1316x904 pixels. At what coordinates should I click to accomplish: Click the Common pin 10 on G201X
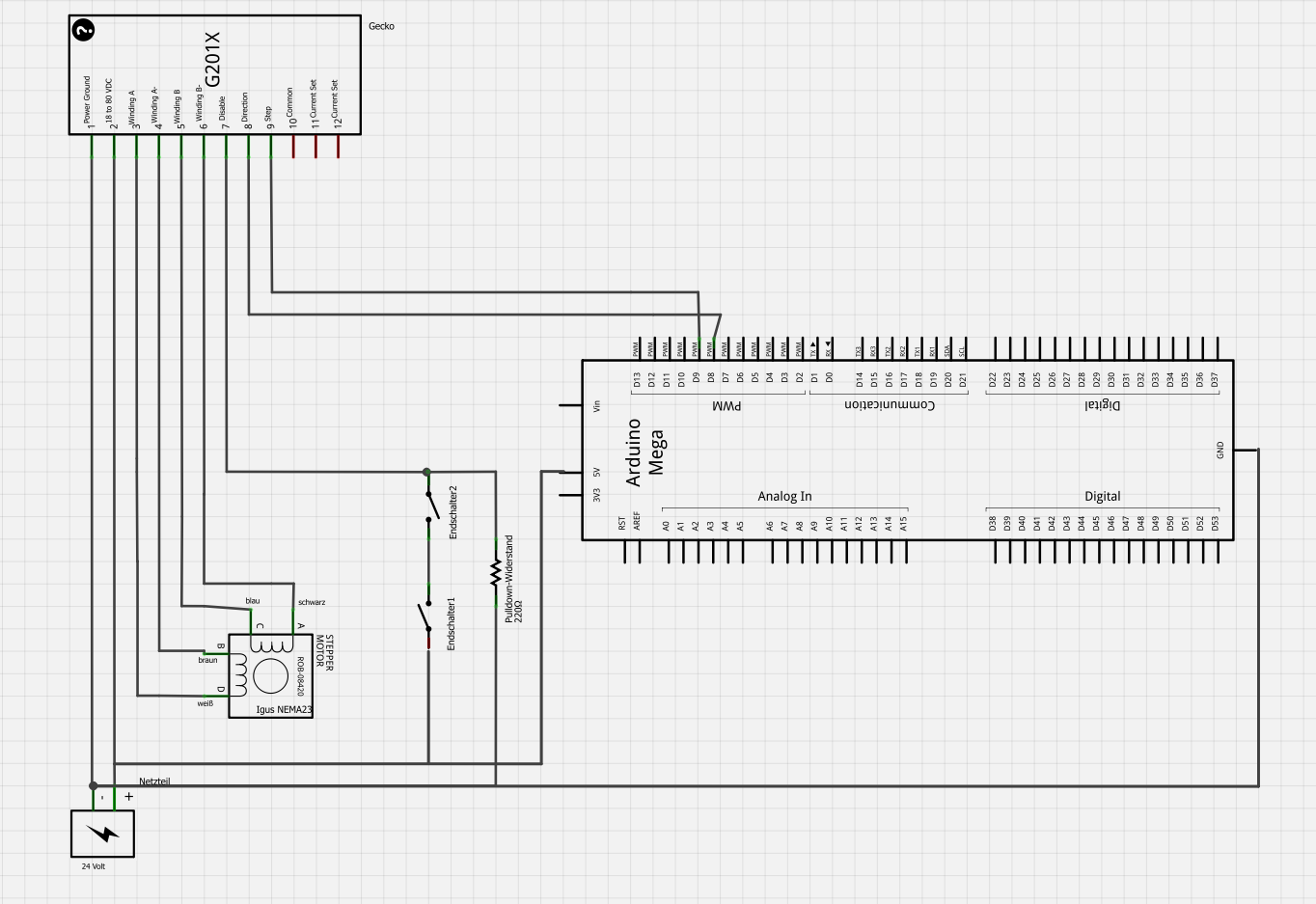(x=293, y=145)
